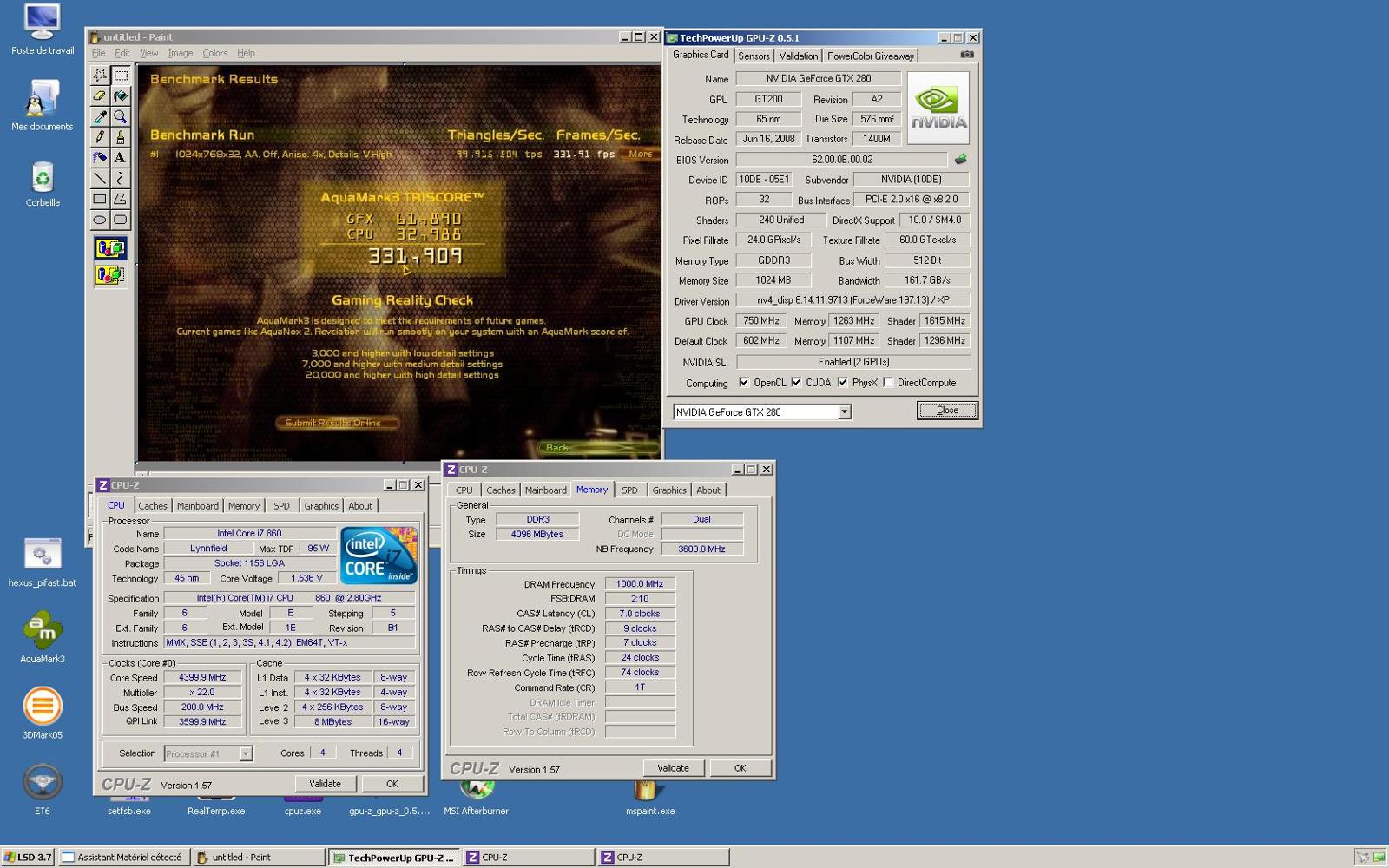Open the Corbeille recycle bin icon
Image resolution: width=1389 pixels, height=868 pixels.
tap(43, 183)
